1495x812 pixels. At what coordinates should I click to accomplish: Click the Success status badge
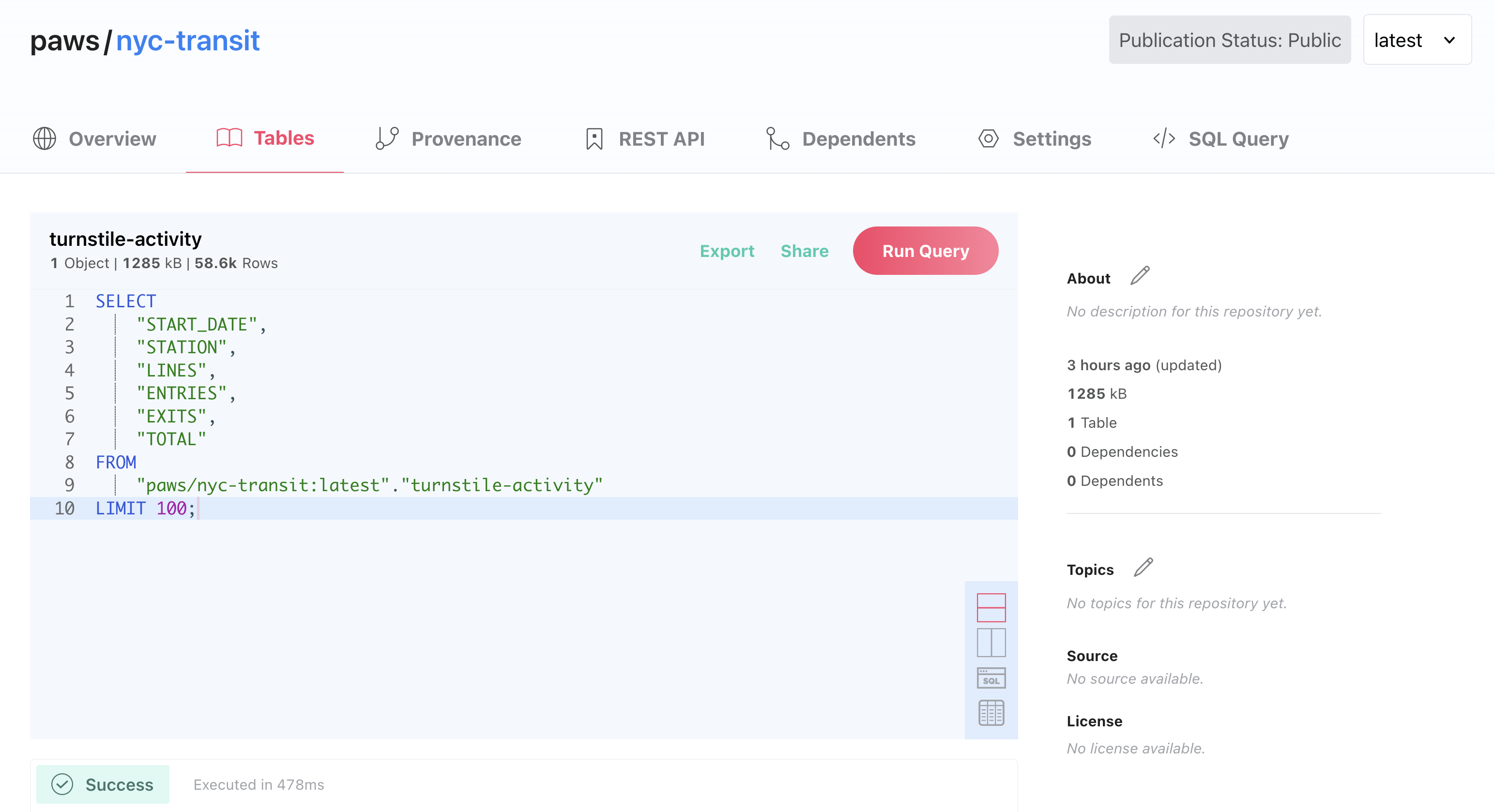[103, 784]
